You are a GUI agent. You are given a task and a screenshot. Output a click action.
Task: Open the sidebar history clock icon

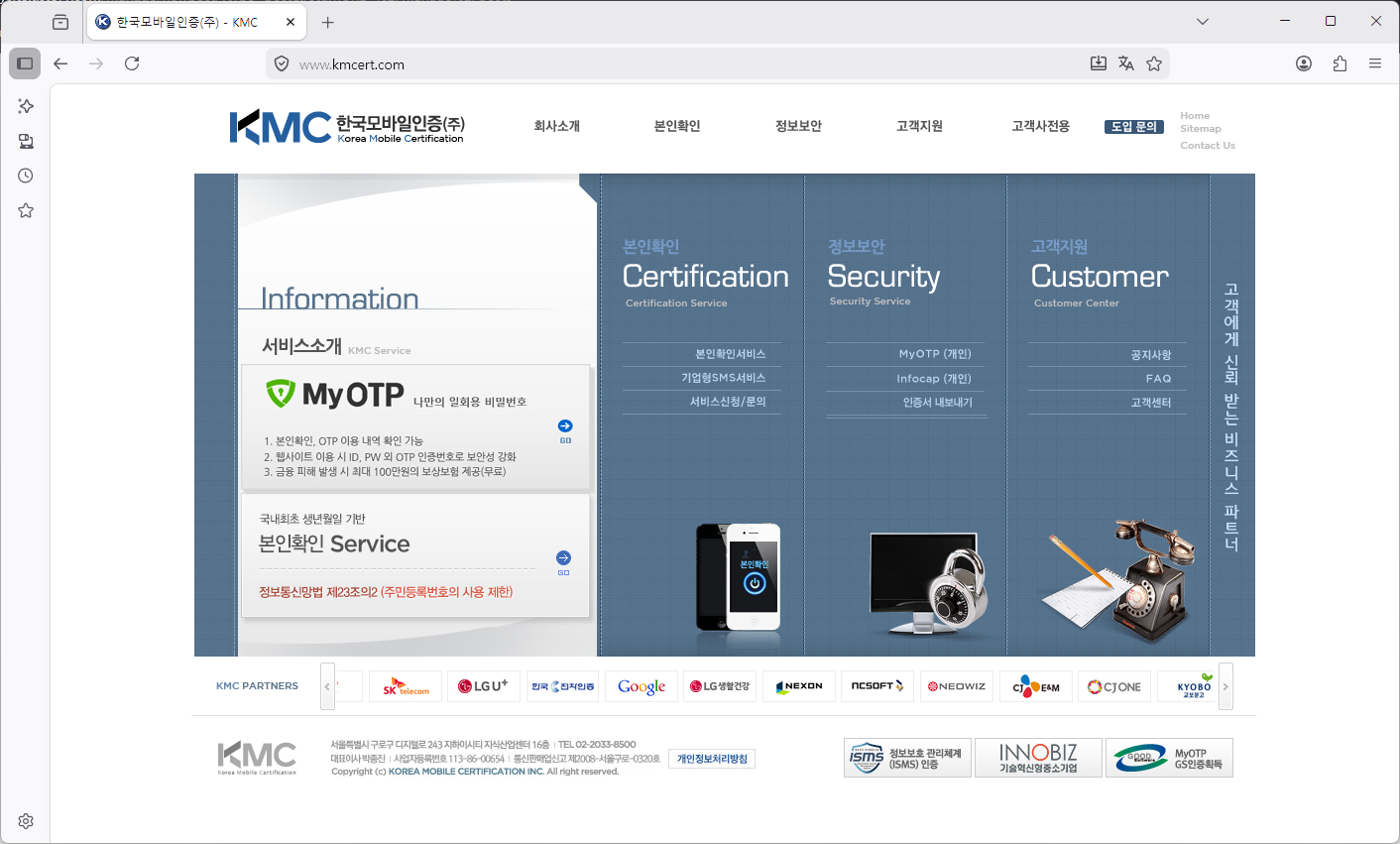click(x=26, y=176)
